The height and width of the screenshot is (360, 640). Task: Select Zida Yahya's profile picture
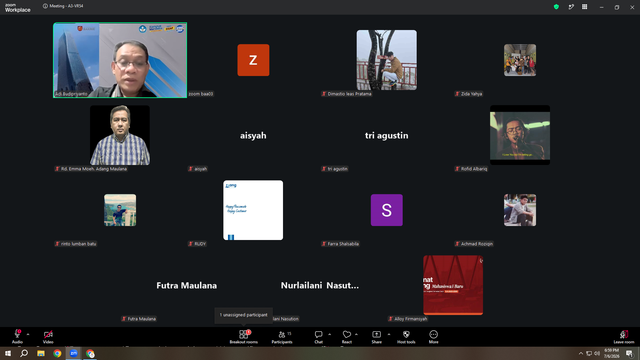click(520, 60)
